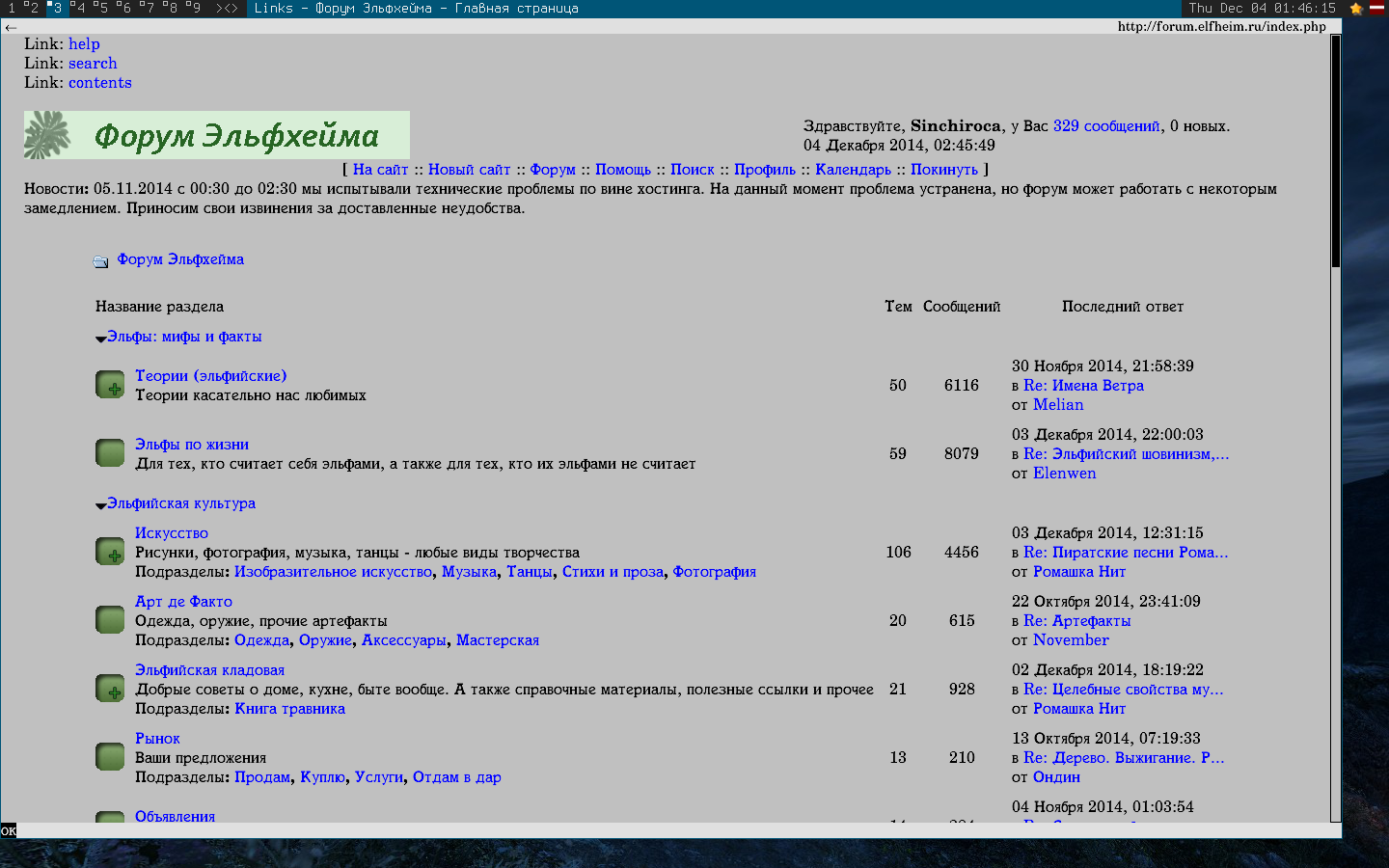Click the flag icon in the top panel
The height and width of the screenshot is (868, 1389).
(x=1376, y=8)
